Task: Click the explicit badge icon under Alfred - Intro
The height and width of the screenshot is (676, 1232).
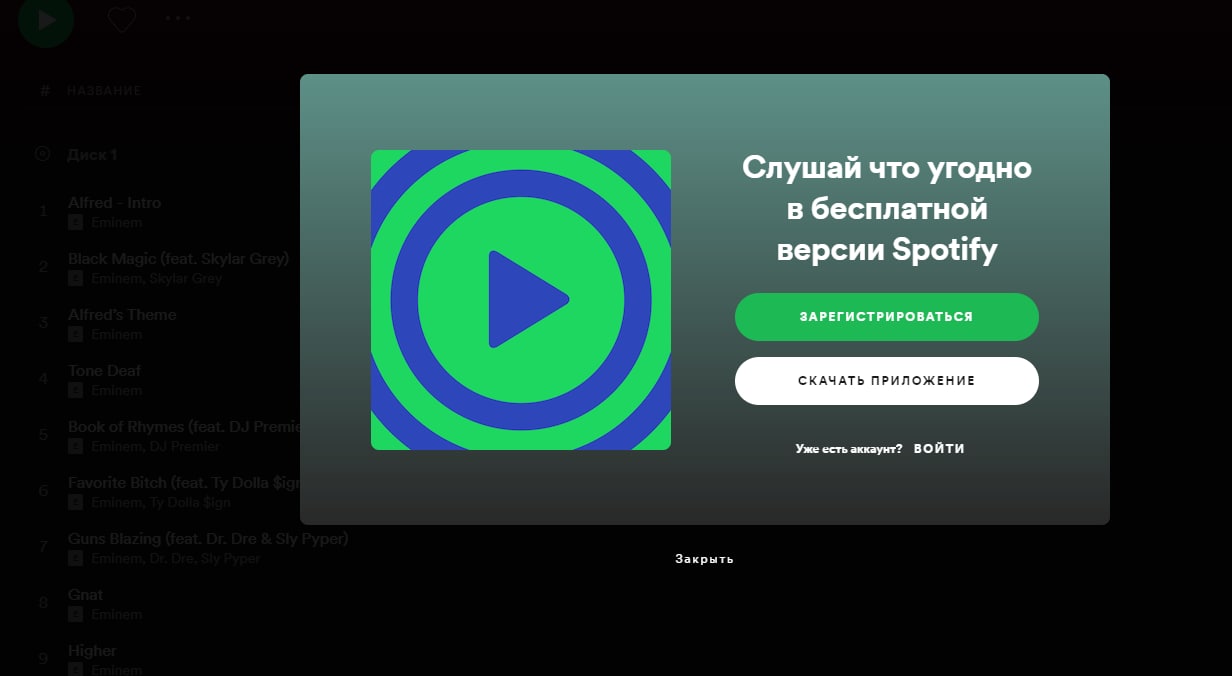Action: click(75, 222)
